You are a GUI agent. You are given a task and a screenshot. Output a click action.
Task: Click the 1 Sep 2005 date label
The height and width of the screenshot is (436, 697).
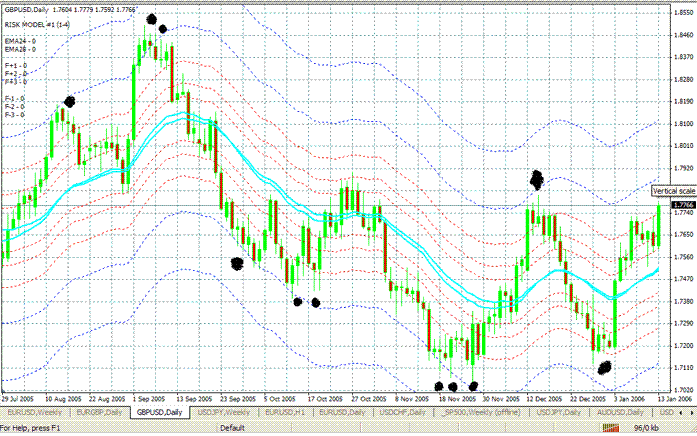(x=149, y=399)
